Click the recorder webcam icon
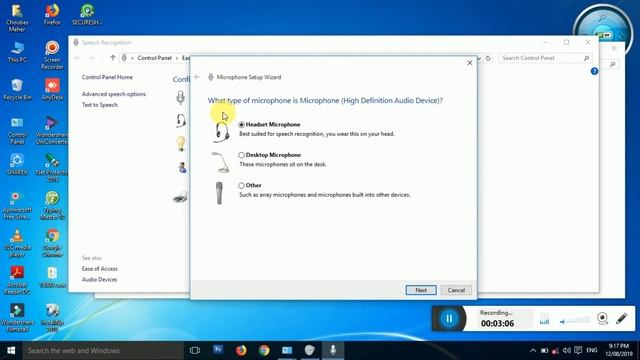The height and width of the screenshot is (360, 640). click(x=602, y=318)
